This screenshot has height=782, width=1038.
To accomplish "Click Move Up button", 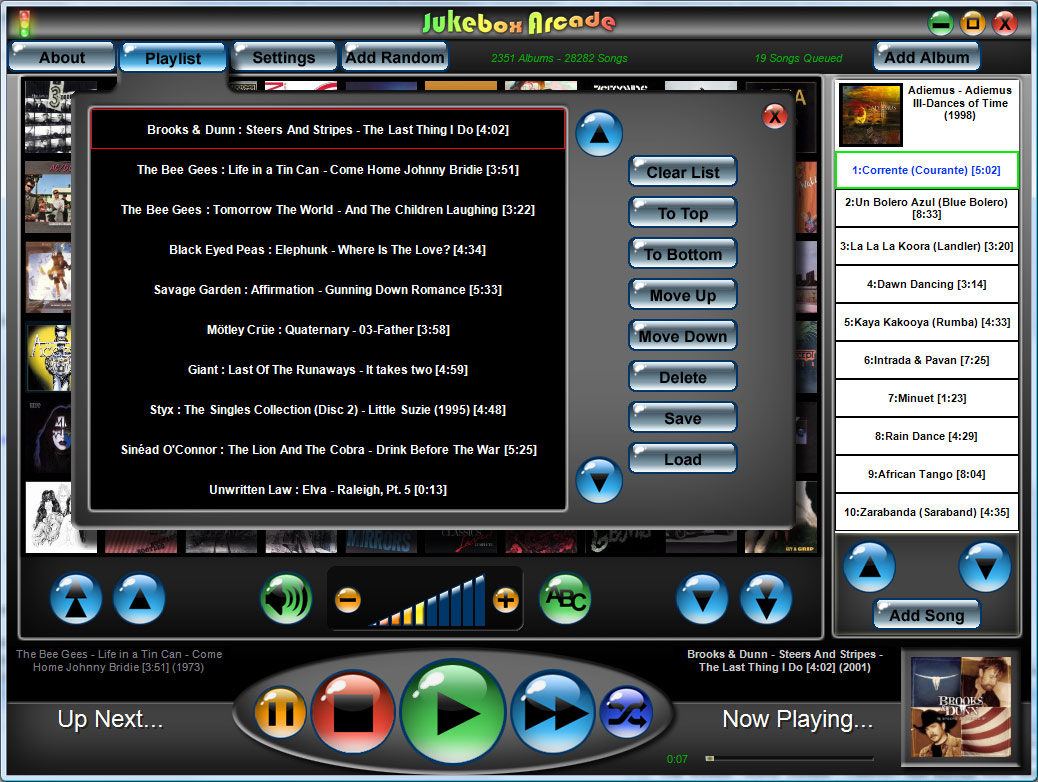I will tap(683, 295).
